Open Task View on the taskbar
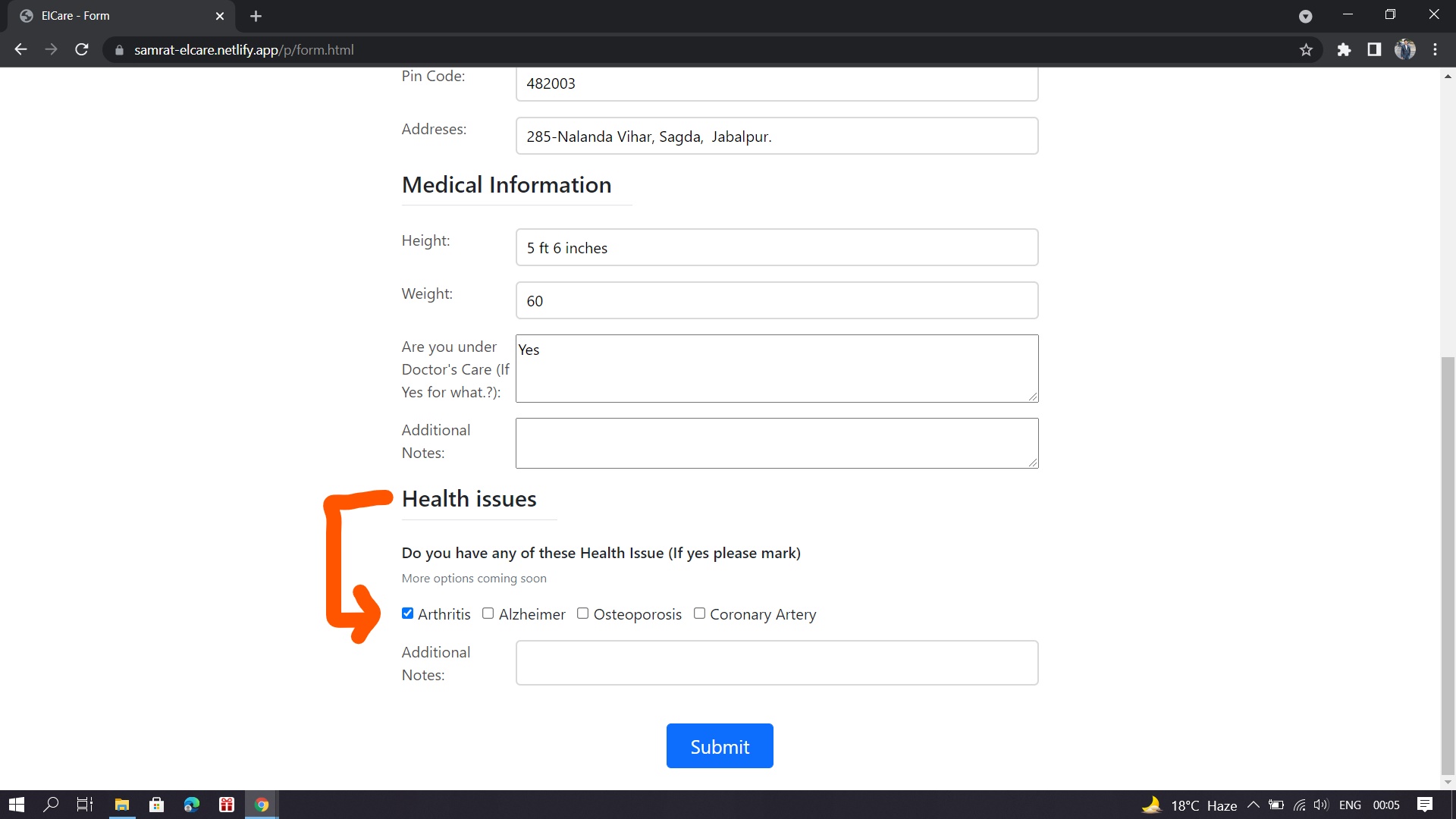 (x=83, y=804)
